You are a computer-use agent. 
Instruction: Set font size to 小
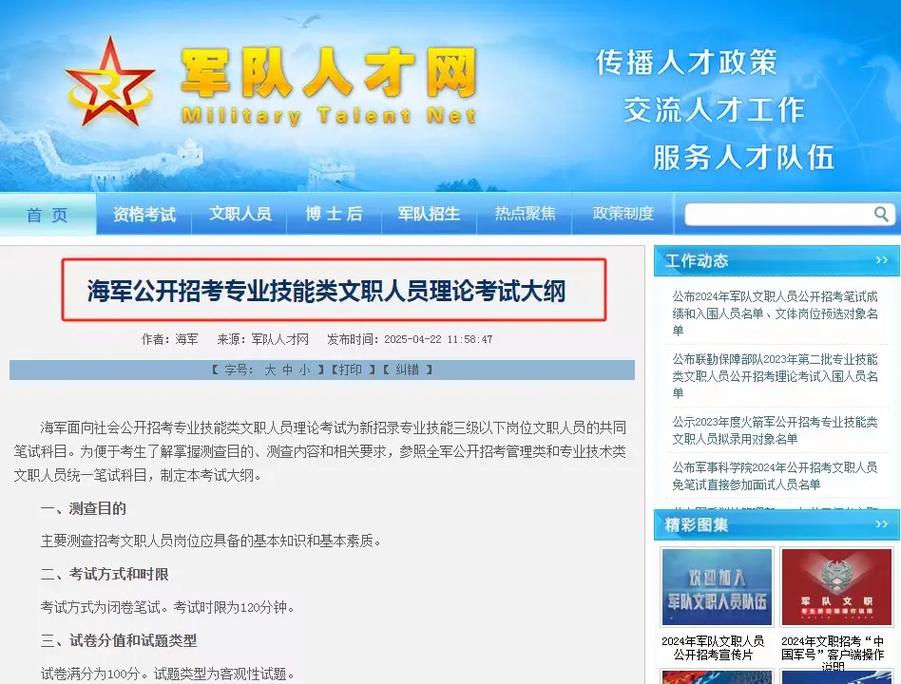[305, 370]
